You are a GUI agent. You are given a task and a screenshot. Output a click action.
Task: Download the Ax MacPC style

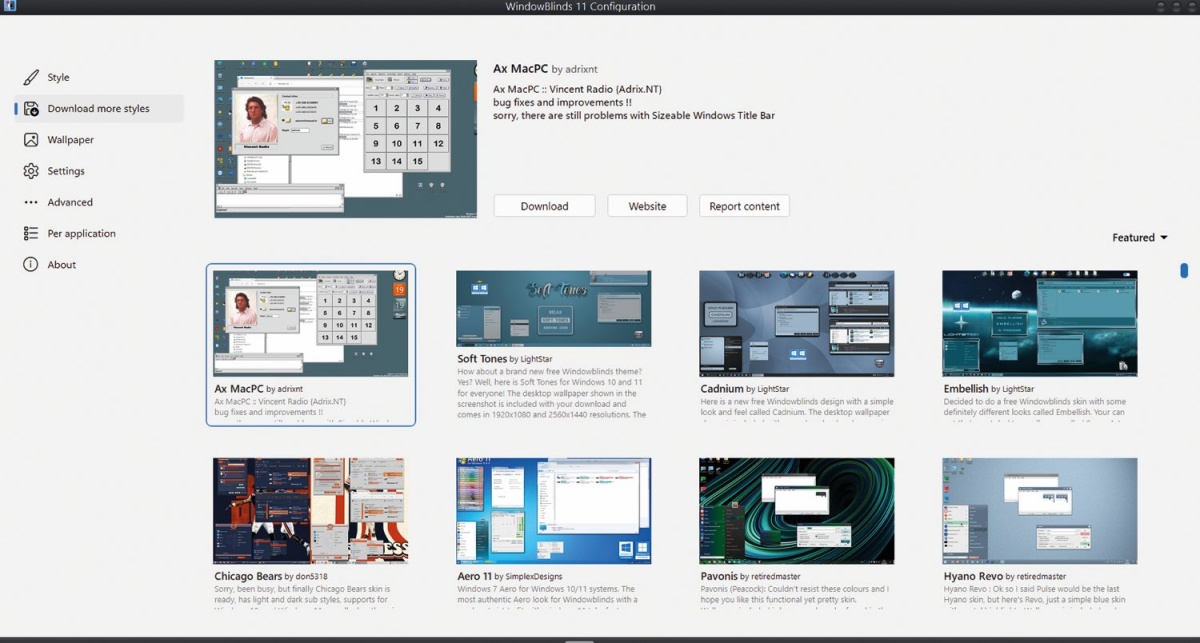pyautogui.click(x=544, y=206)
